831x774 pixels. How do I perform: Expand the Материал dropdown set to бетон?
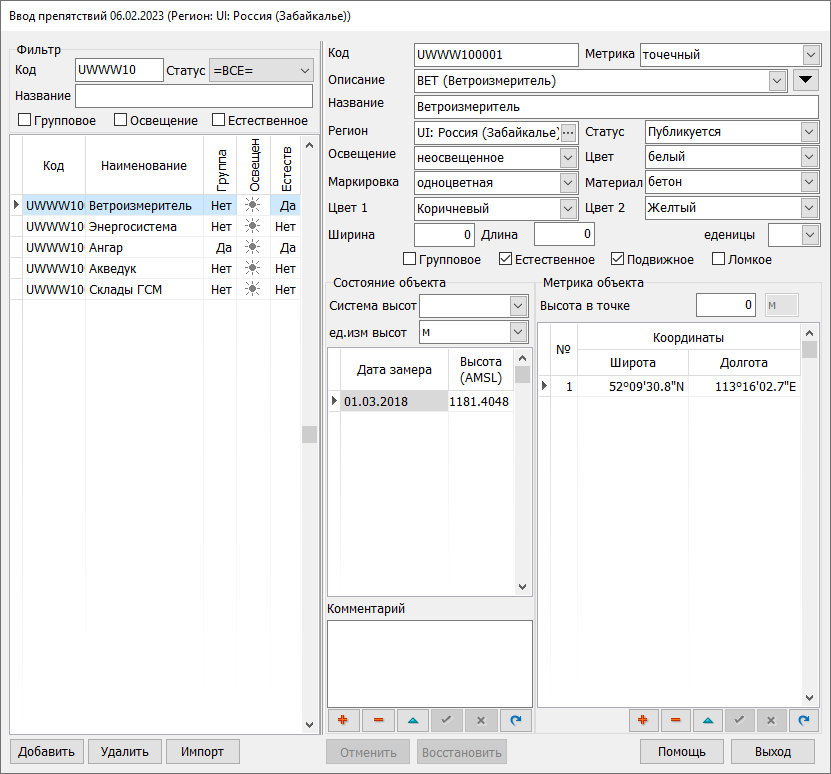pos(809,182)
